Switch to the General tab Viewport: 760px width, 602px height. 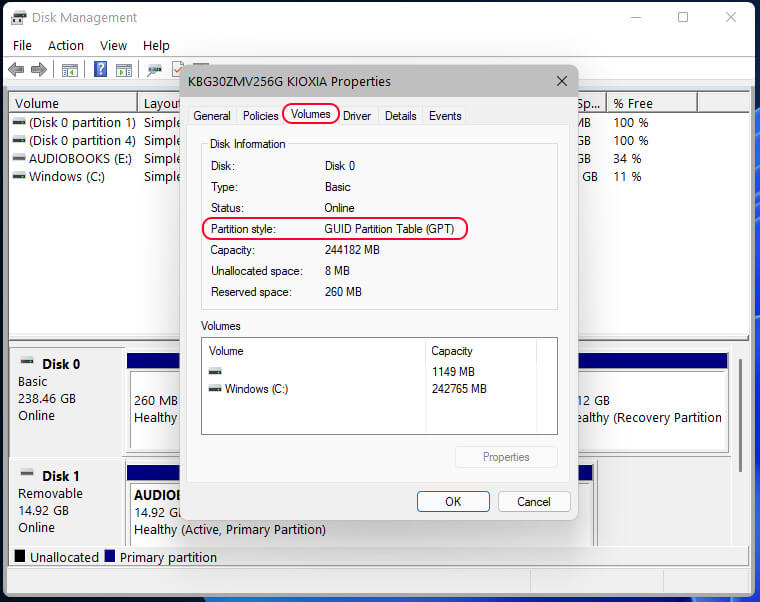point(212,116)
